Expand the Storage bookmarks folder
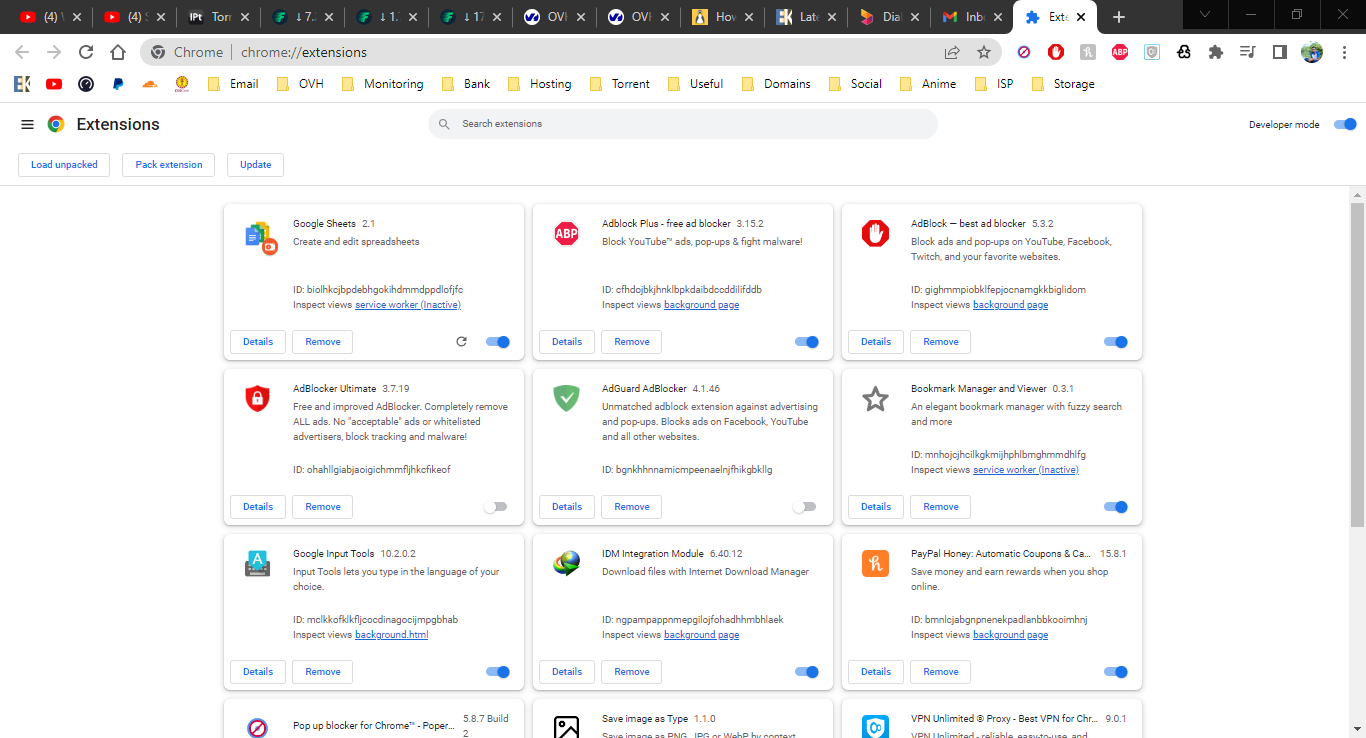 tap(1063, 84)
